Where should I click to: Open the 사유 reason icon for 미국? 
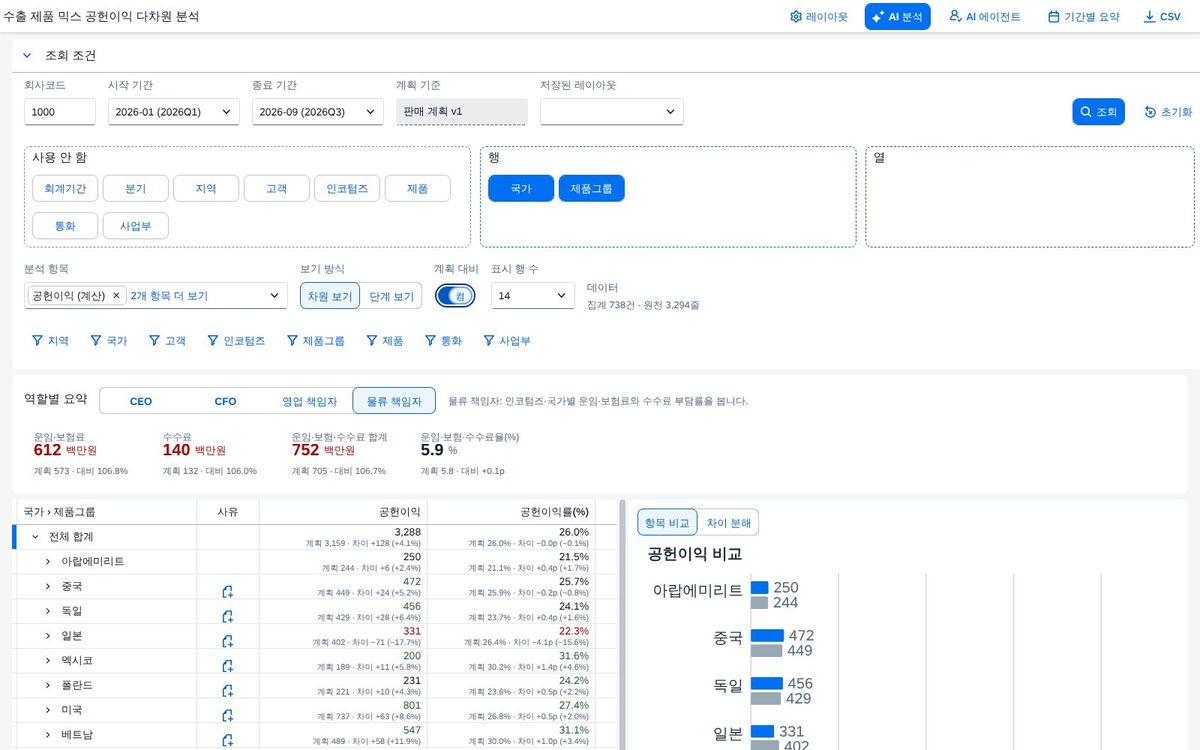click(228, 715)
